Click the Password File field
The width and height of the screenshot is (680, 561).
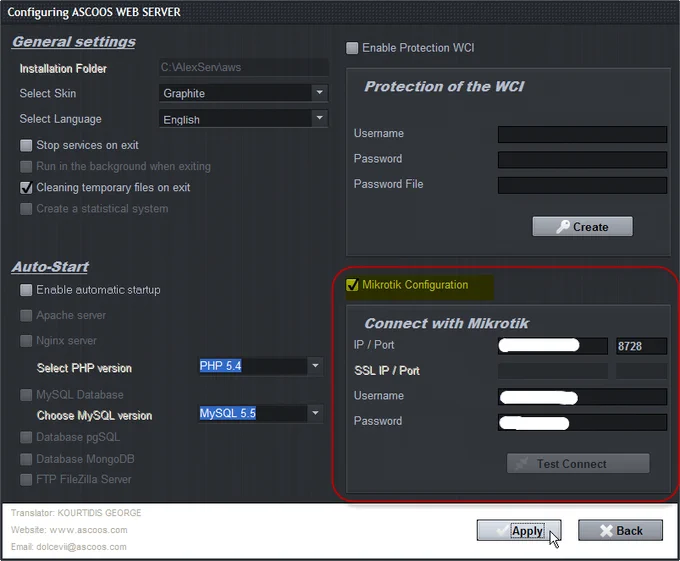582,185
